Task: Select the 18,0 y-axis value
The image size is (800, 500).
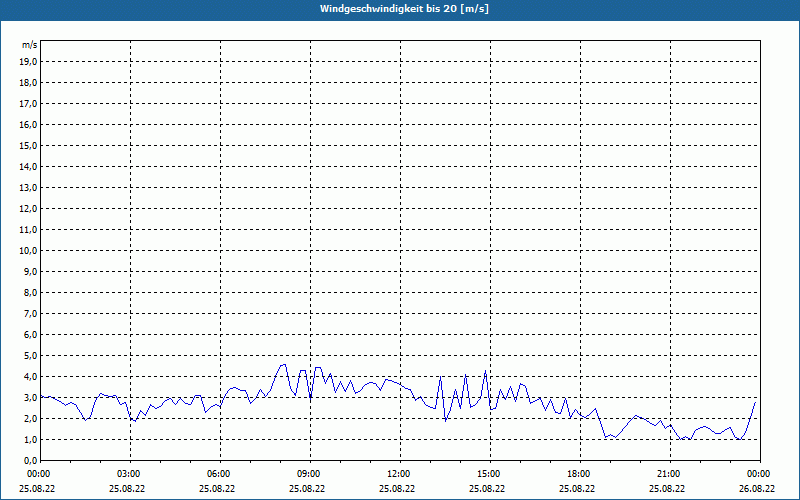Action: pos(28,83)
